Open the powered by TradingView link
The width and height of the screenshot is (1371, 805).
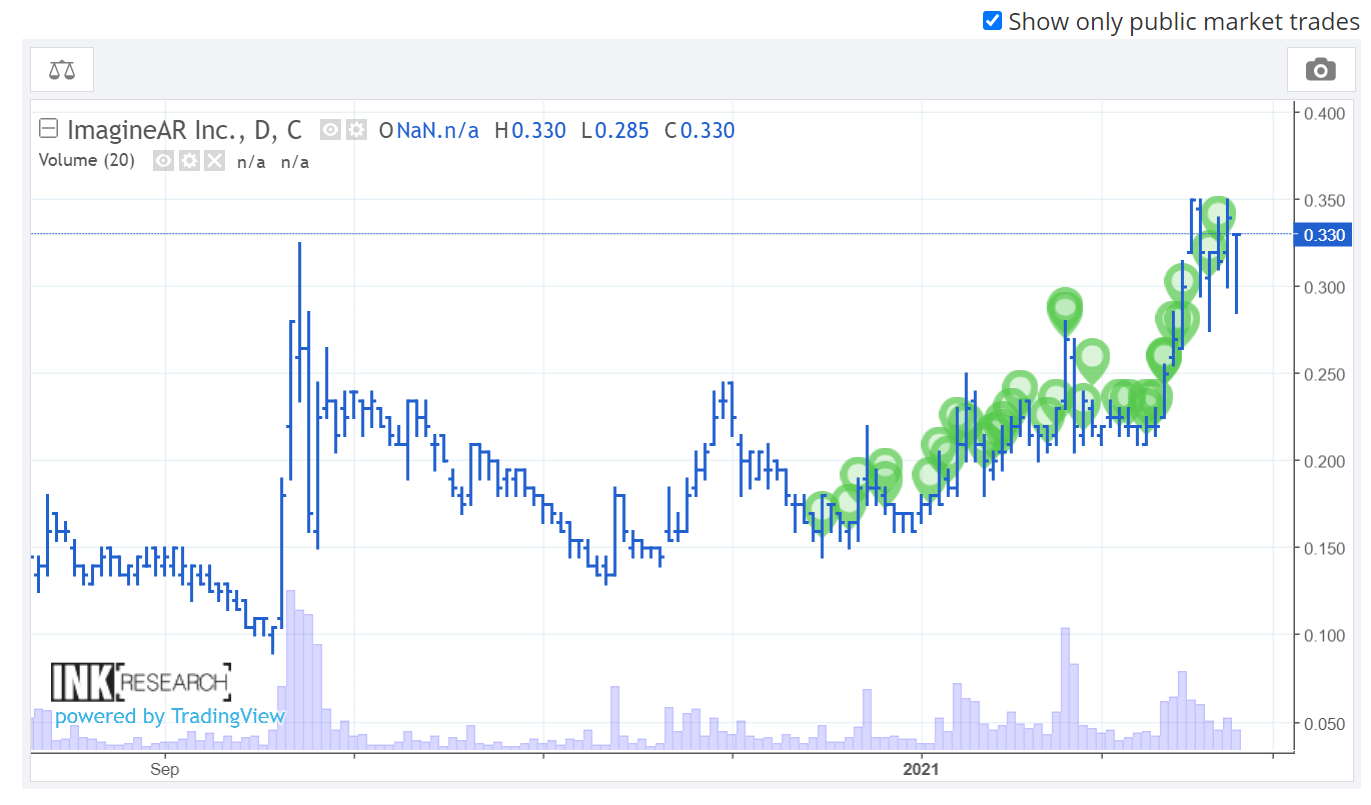(170, 716)
